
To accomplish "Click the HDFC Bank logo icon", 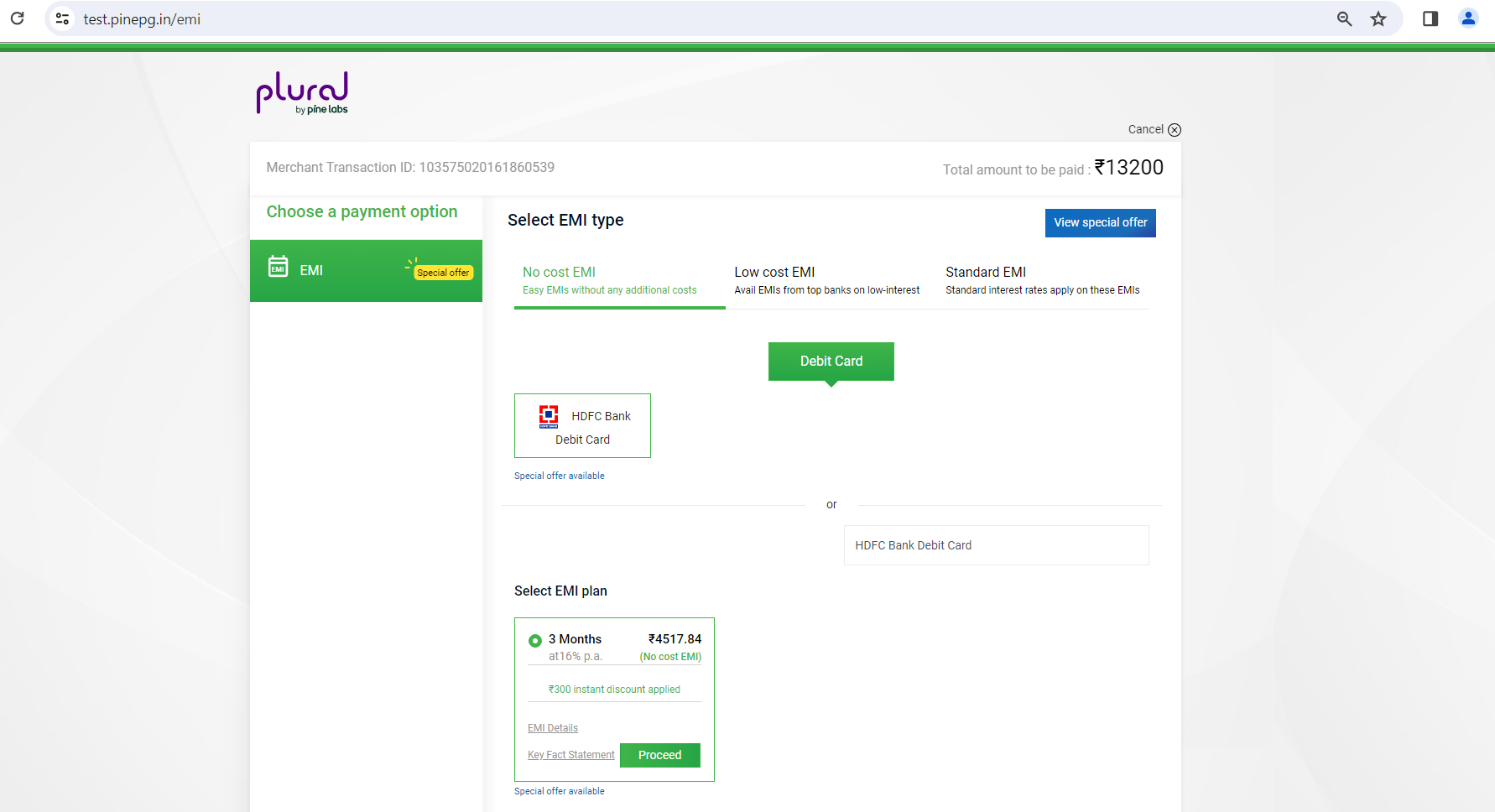I will [x=549, y=416].
